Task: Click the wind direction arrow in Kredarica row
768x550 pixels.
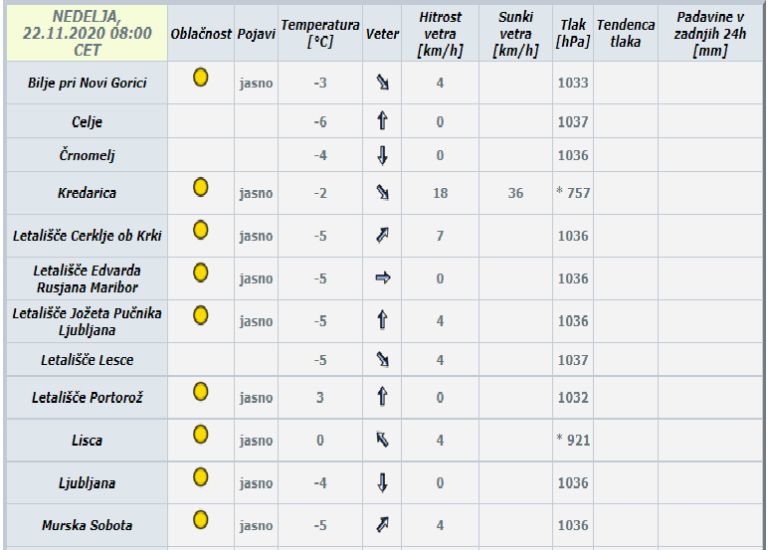Action: coord(383,192)
